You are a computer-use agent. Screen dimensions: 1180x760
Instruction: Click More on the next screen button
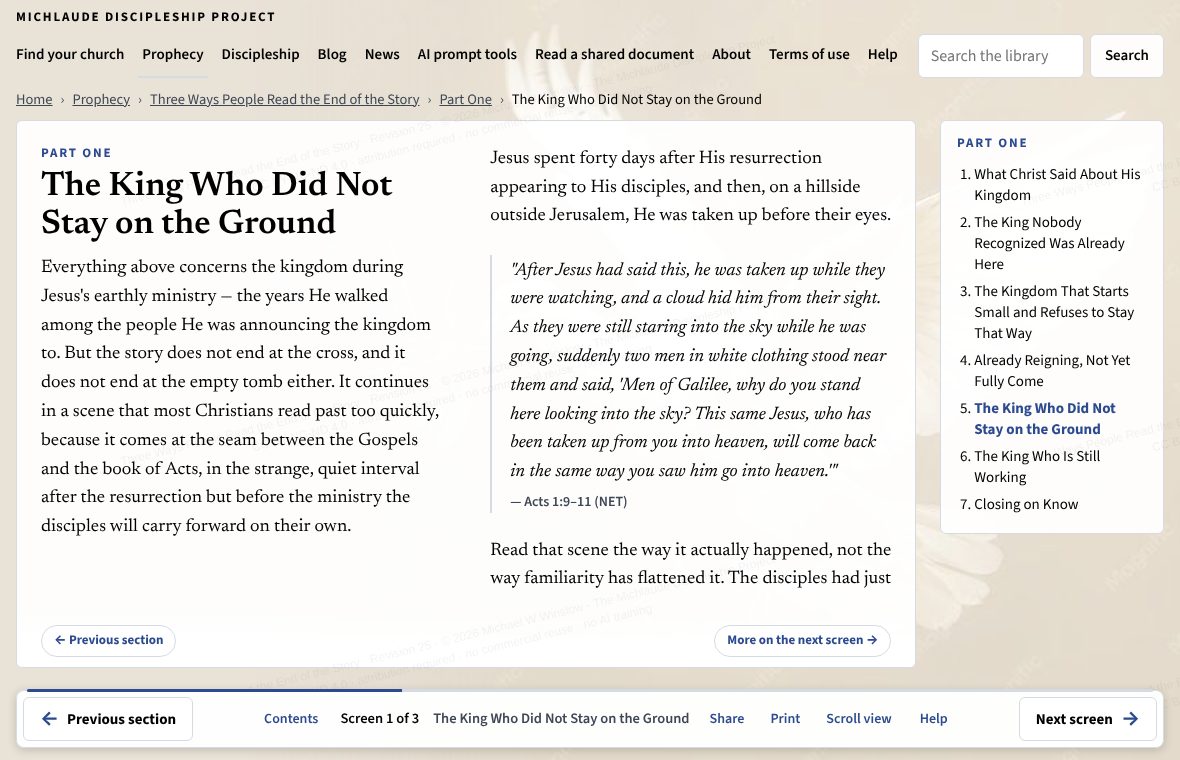[x=802, y=640]
